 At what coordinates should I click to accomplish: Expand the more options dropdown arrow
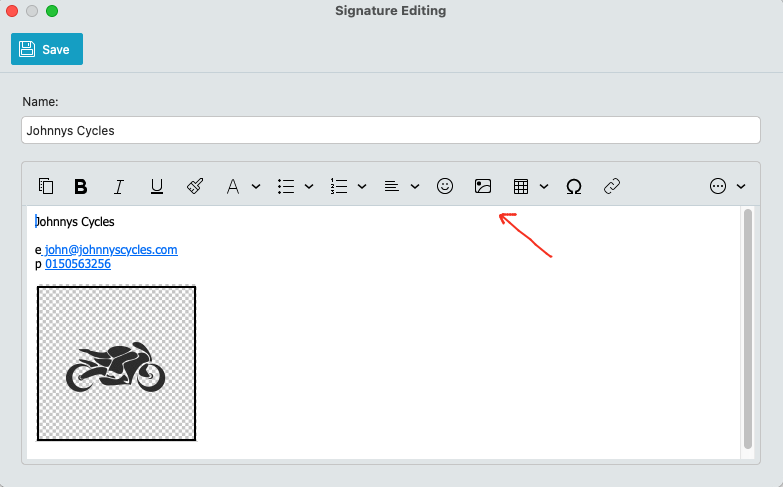(741, 187)
